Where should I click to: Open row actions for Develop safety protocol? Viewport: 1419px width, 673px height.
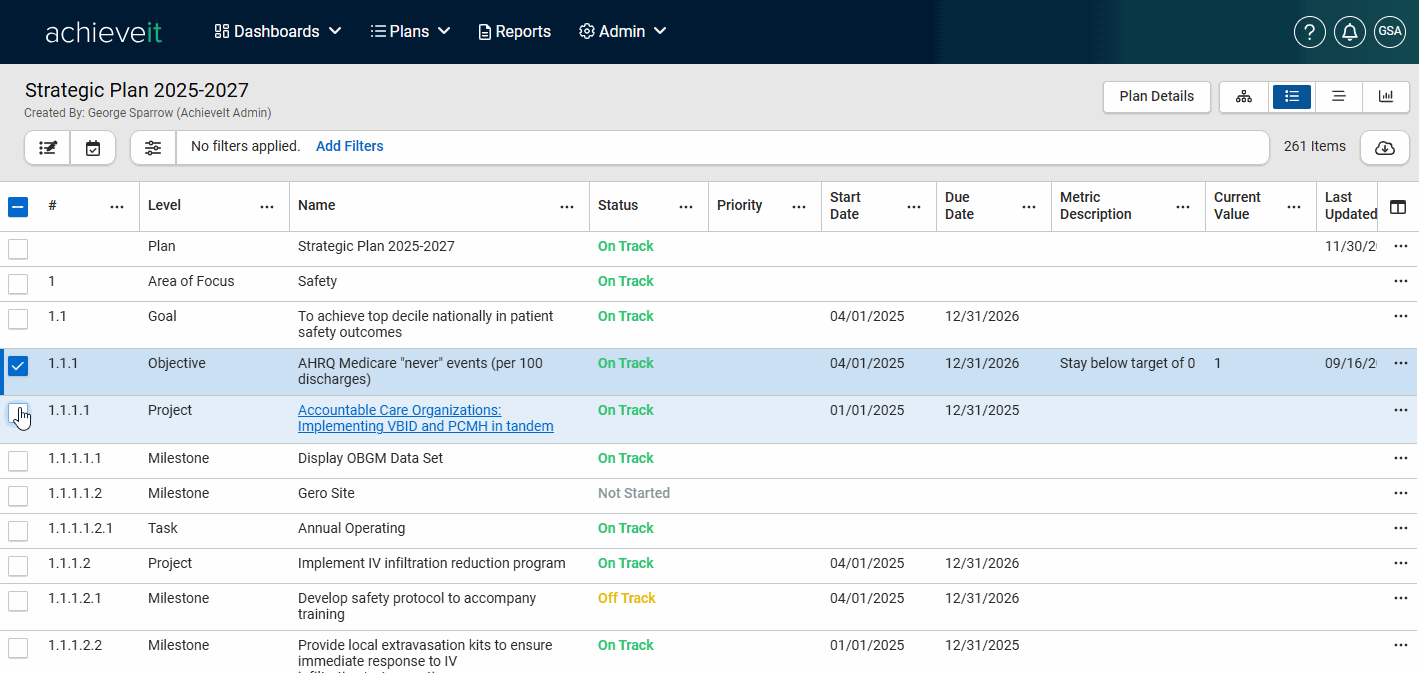pos(1401,598)
